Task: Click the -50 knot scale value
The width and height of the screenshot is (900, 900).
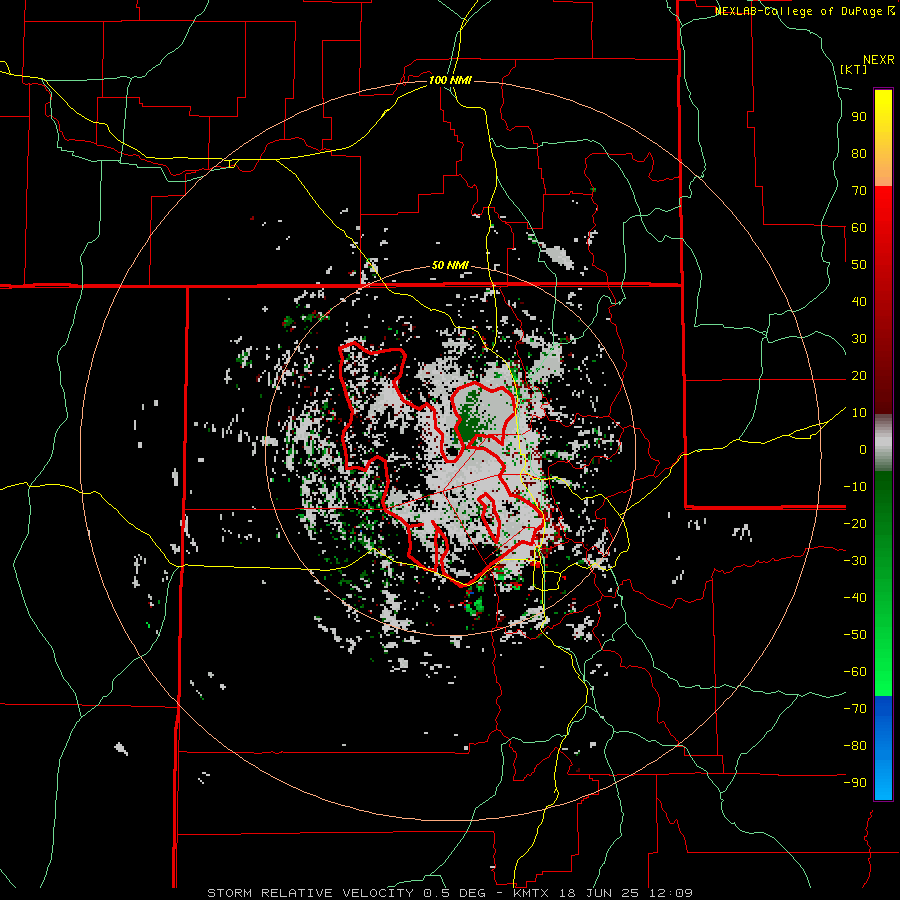Action: 855,635
